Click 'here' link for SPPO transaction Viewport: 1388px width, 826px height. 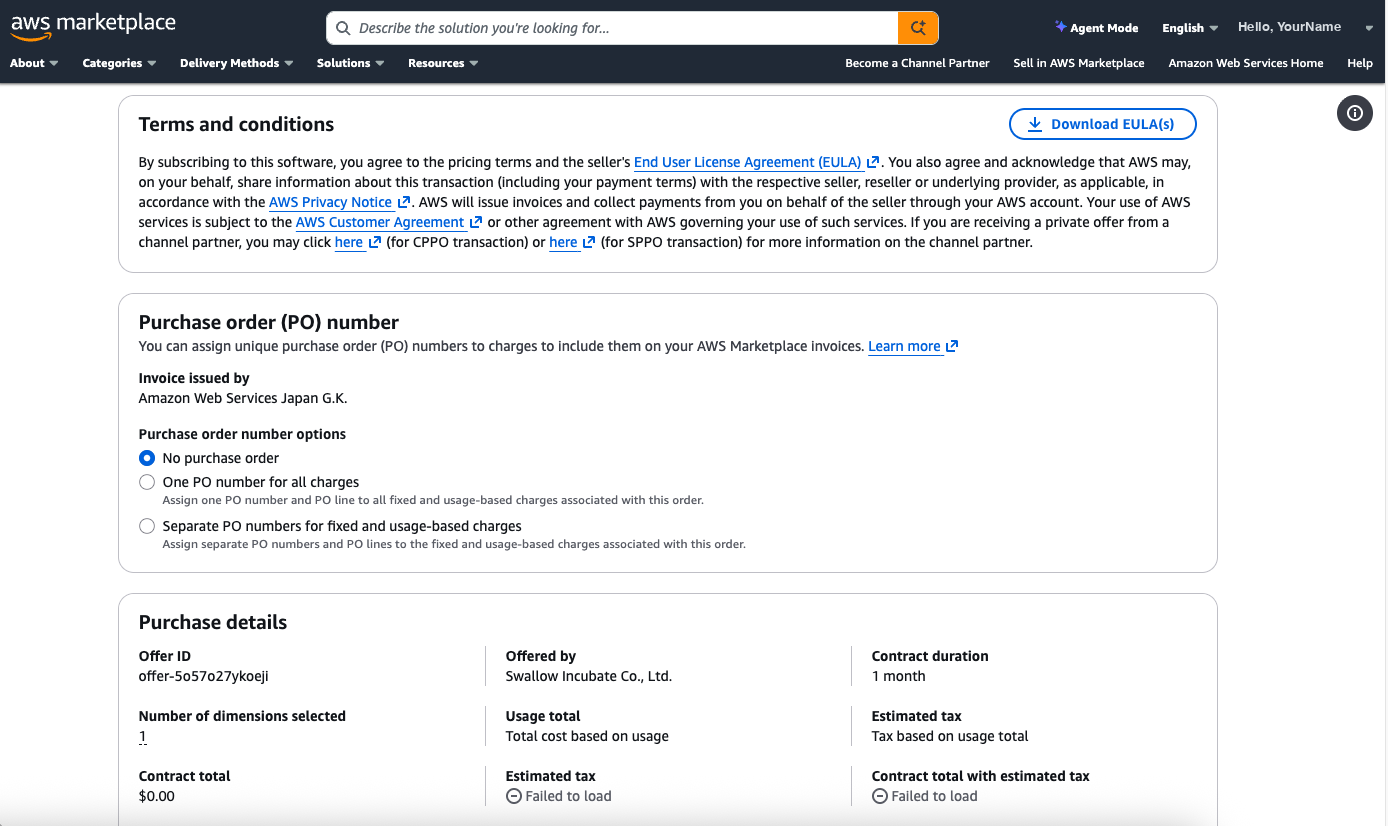coord(563,242)
